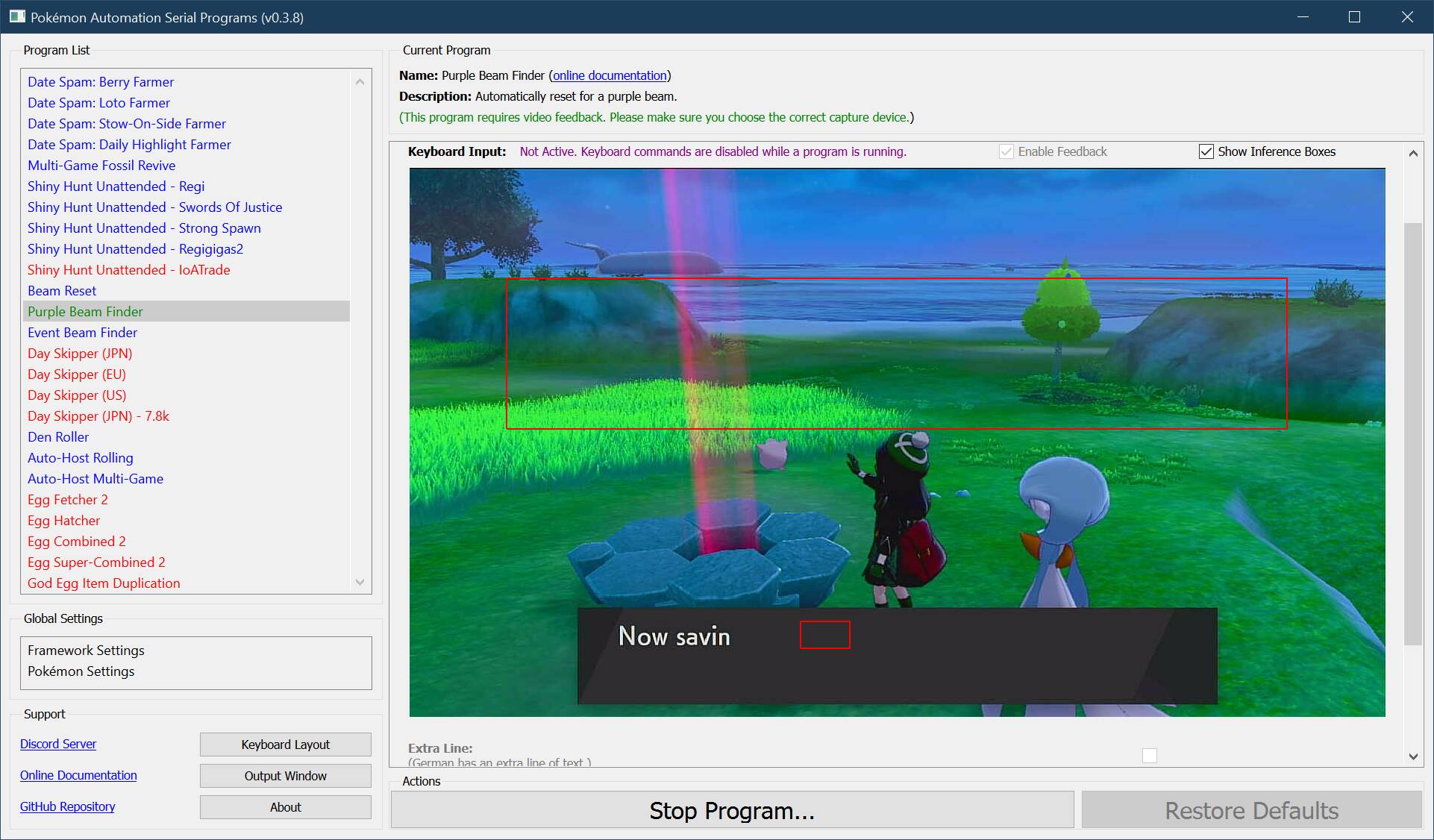Select Den Roller in the program list
The image size is (1434, 840).
(x=58, y=437)
